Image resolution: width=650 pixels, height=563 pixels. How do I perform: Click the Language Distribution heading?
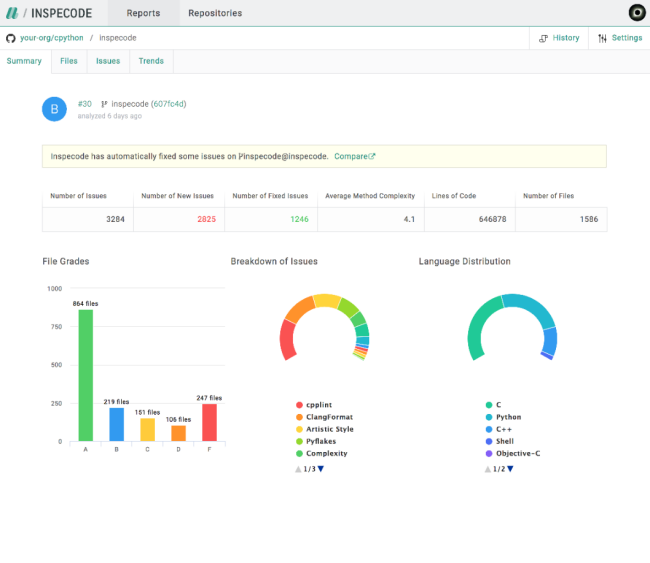(465, 262)
